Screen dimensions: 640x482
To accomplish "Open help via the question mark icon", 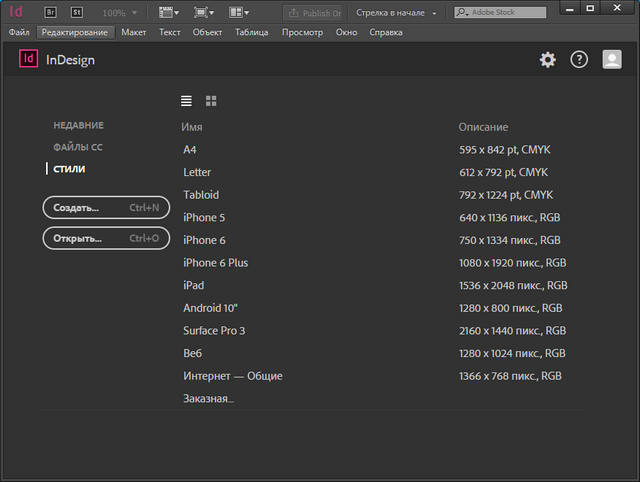I will tap(579, 60).
